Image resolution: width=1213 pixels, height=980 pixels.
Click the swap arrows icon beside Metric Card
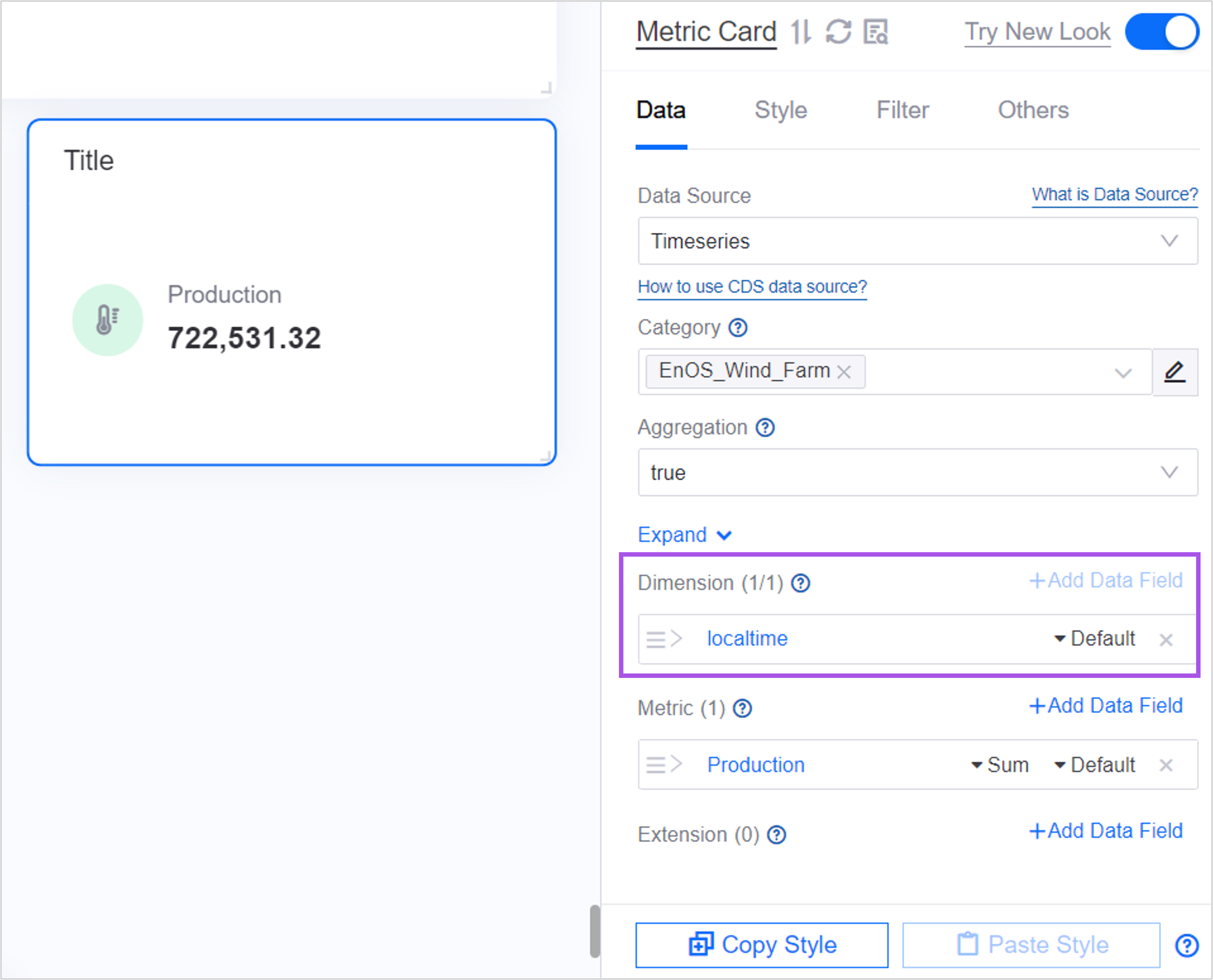point(800,32)
